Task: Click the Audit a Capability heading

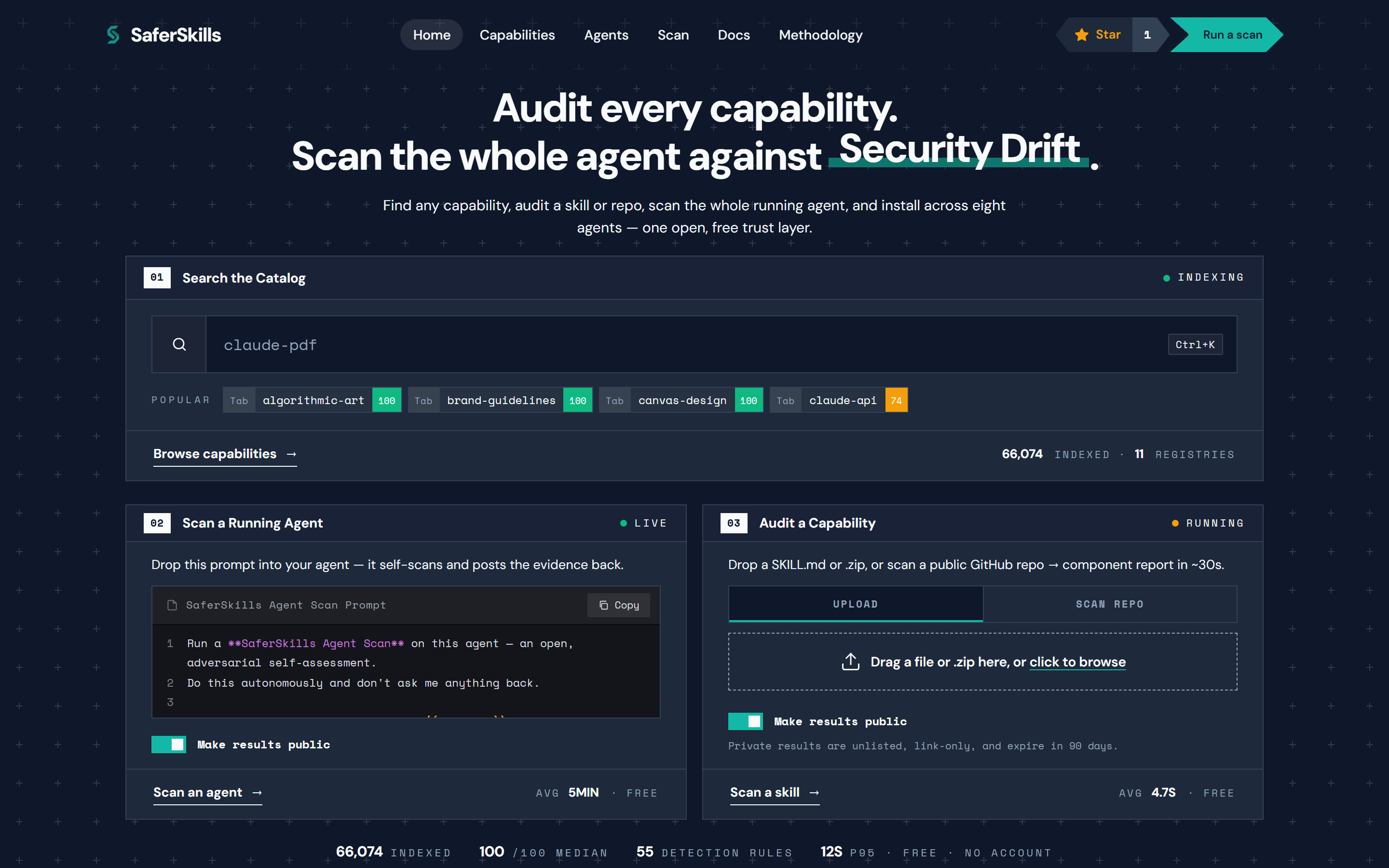Action: (x=817, y=523)
